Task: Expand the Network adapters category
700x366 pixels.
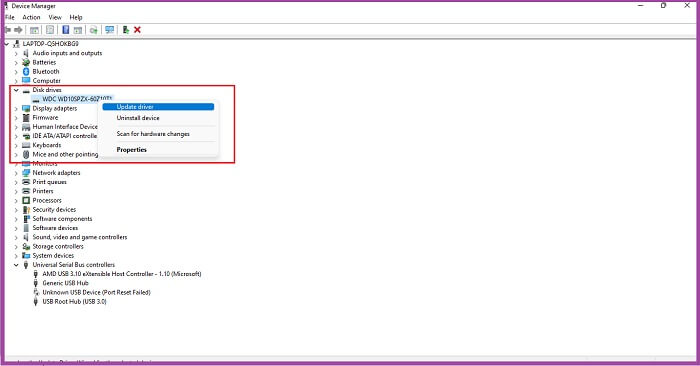Action: (x=16, y=173)
